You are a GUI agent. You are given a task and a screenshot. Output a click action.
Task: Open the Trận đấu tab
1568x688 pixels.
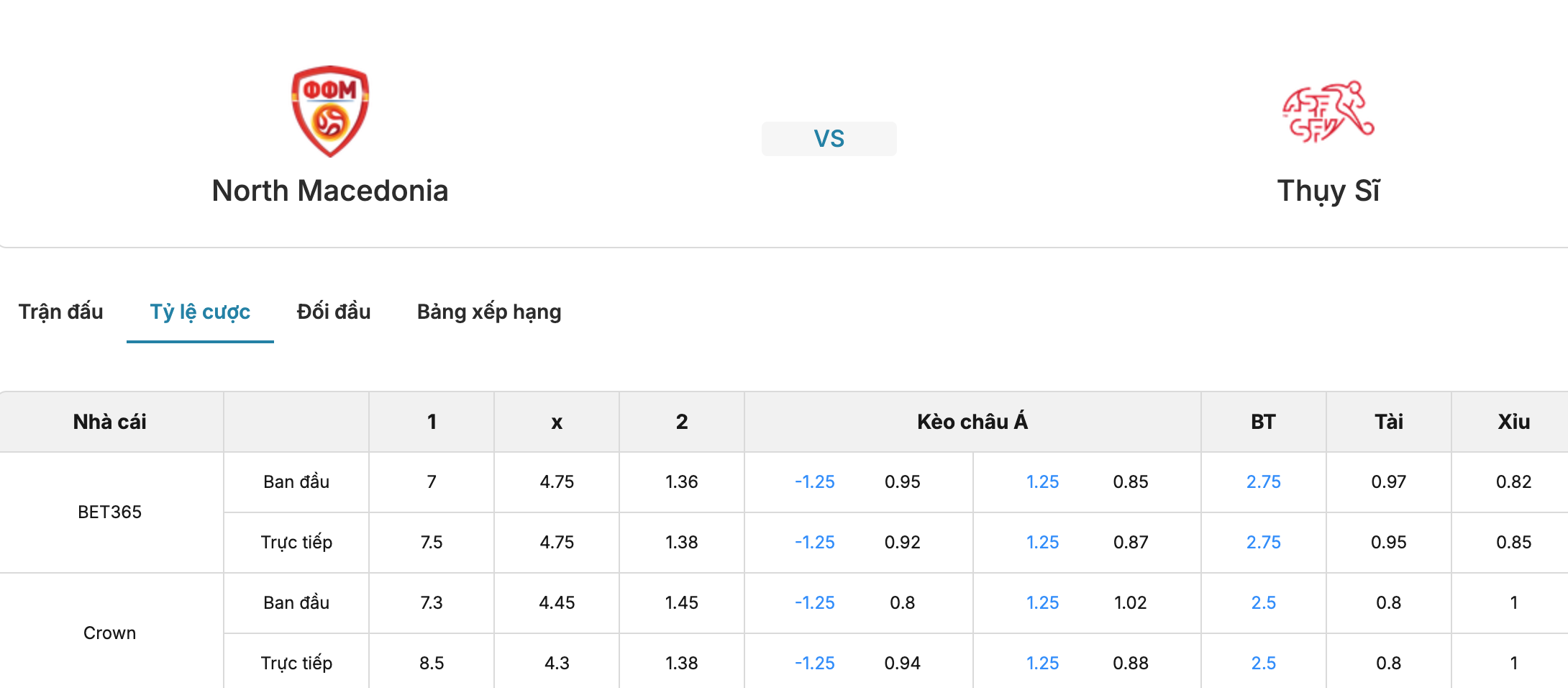[61, 312]
